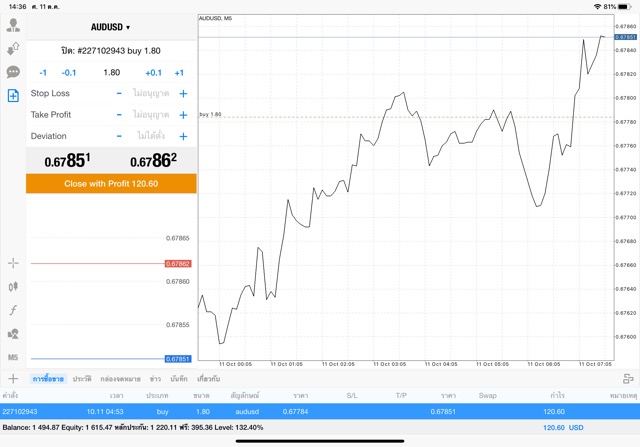Click the red ask marker 0.67862
640x447 pixels.
click(x=178, y=264)
